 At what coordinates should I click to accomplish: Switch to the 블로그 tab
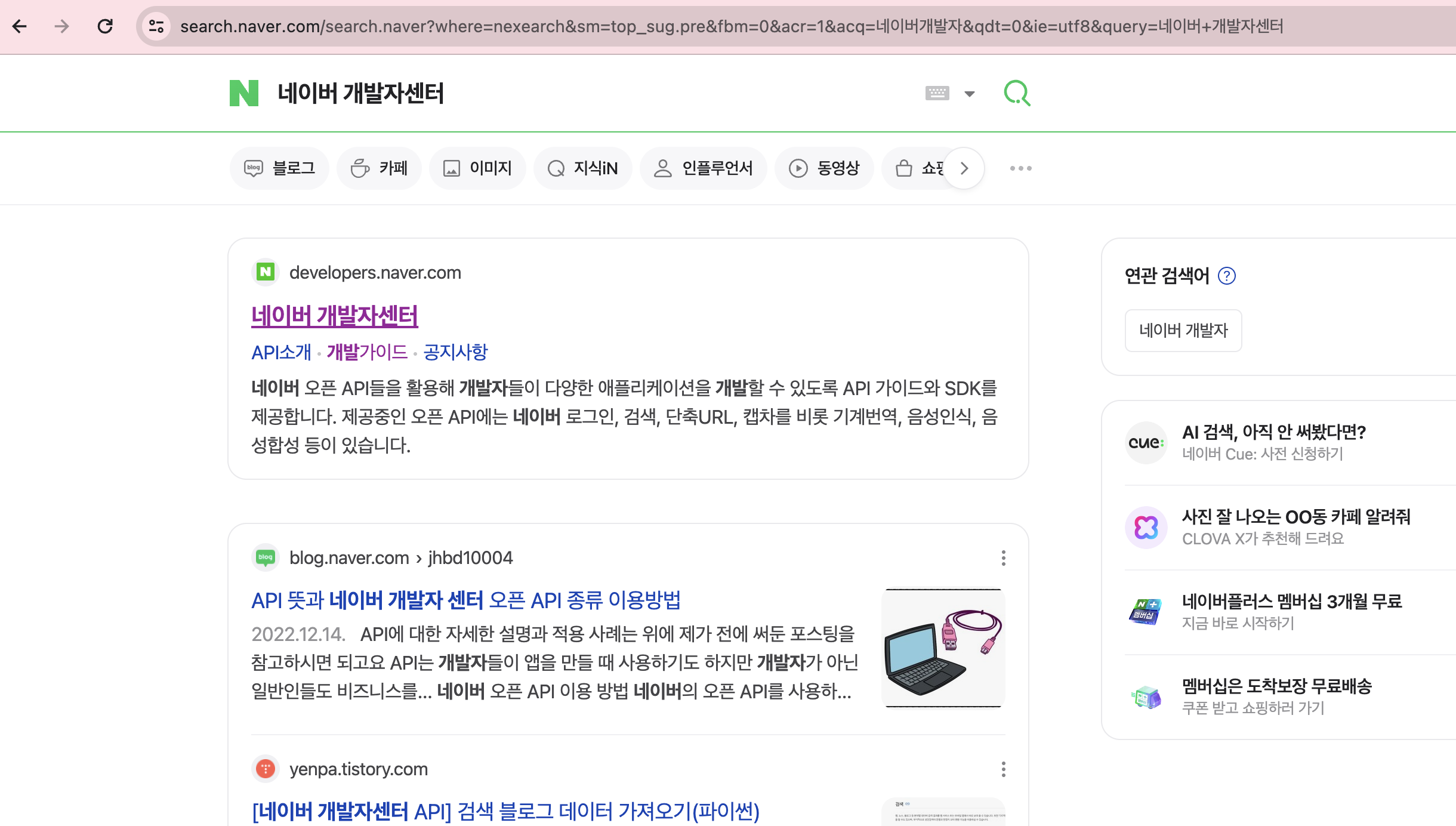click(x=279, y=168)
